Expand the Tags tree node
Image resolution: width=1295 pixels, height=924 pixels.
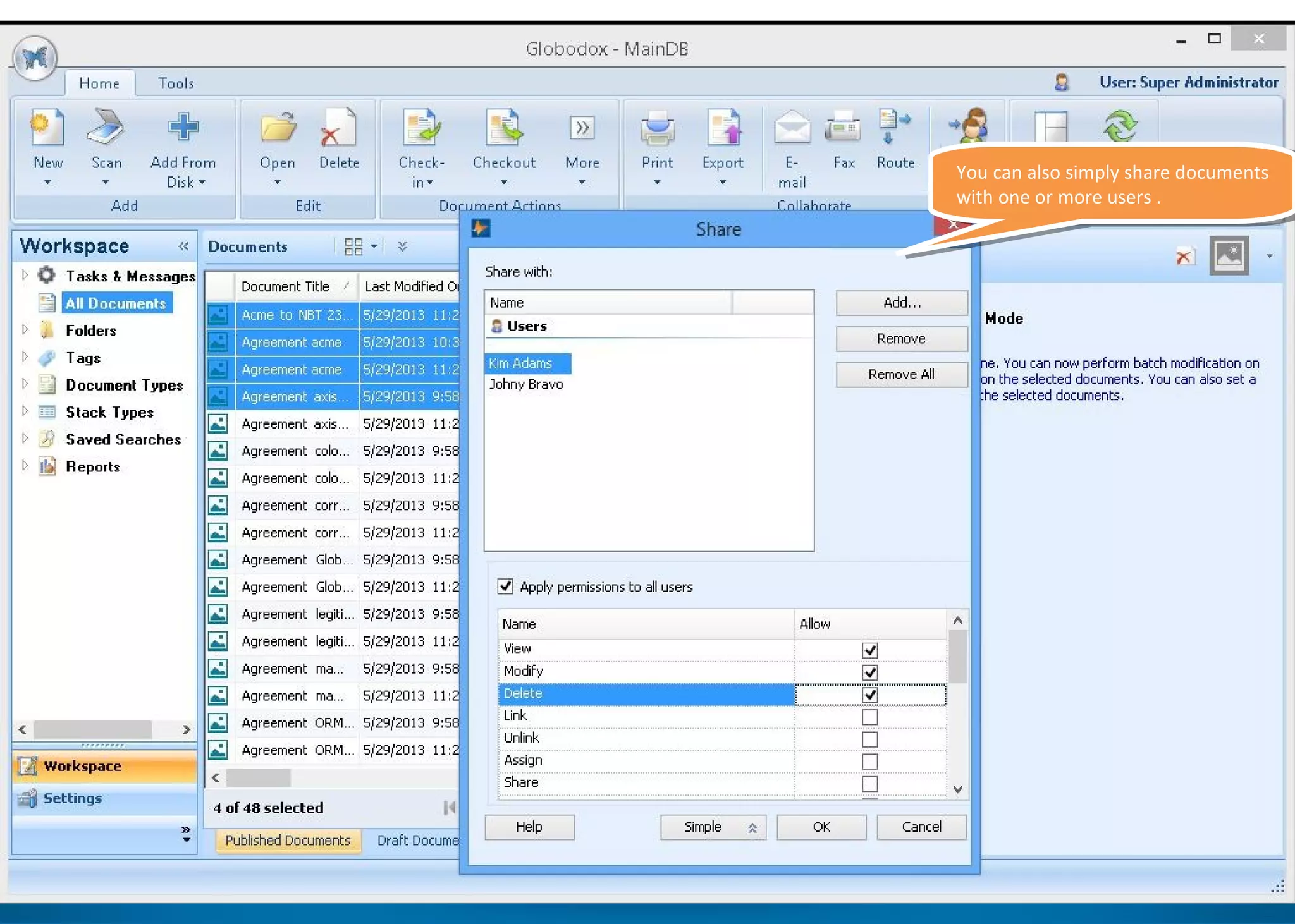pyautogui.click(x=25, y=357)
